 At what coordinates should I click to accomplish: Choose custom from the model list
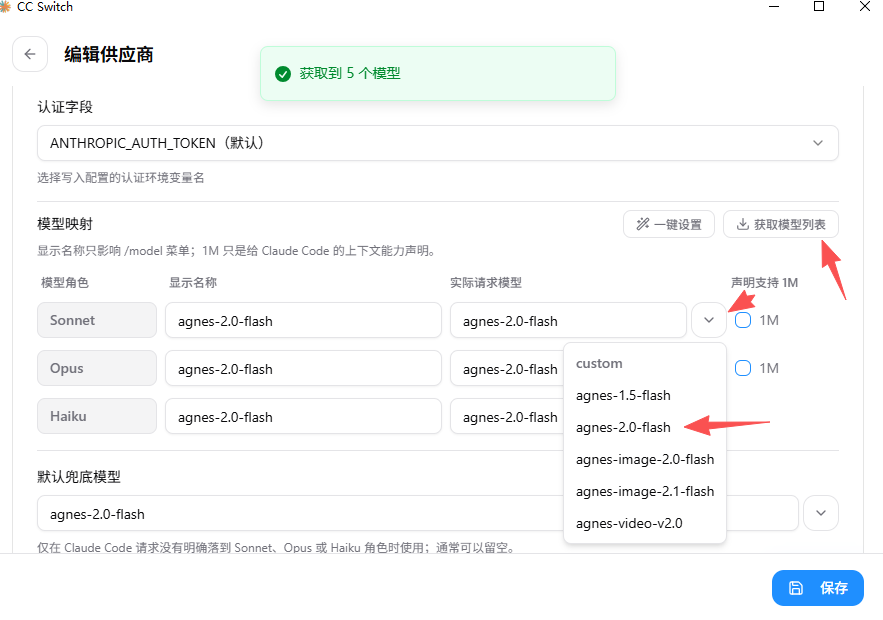[x=599, y=363]
